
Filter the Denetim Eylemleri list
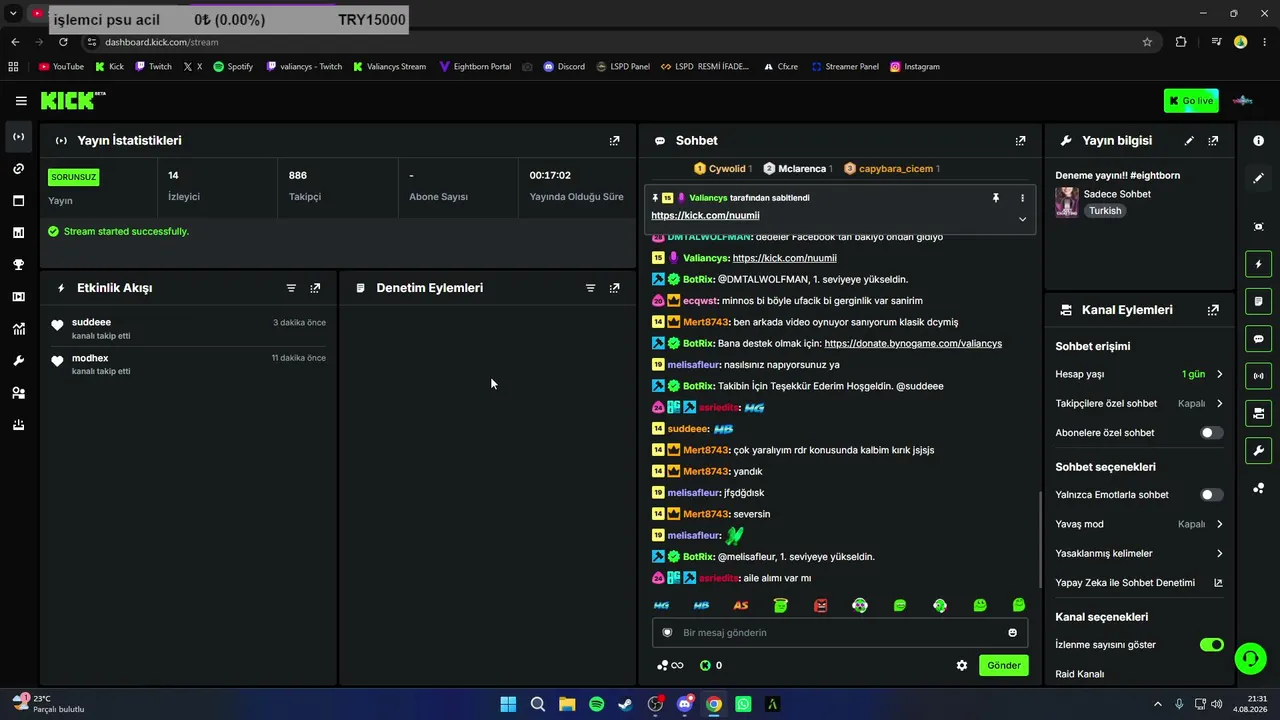tap(590, 288)
